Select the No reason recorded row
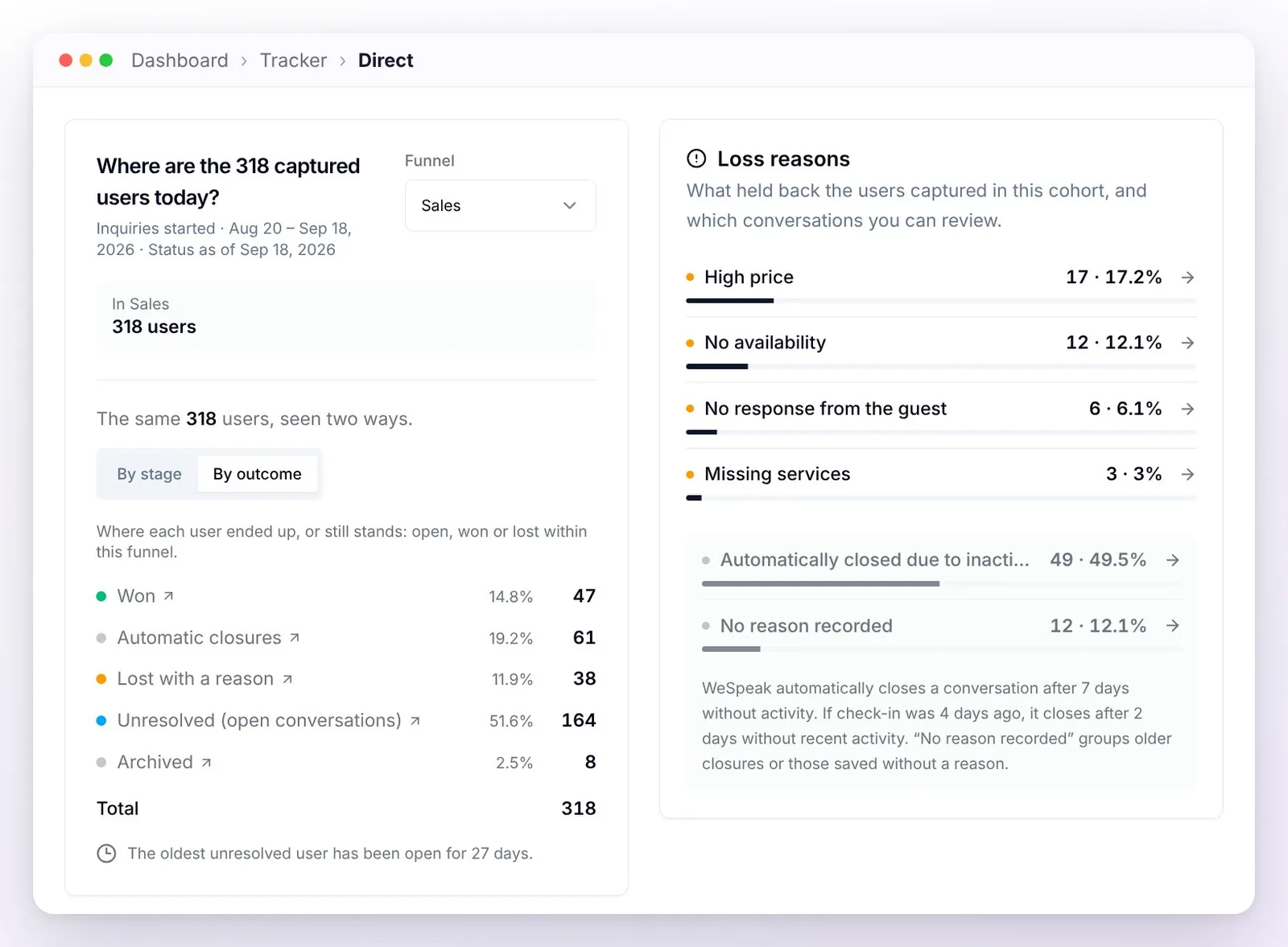1288x947 pixels. click(x=941, y=632)
